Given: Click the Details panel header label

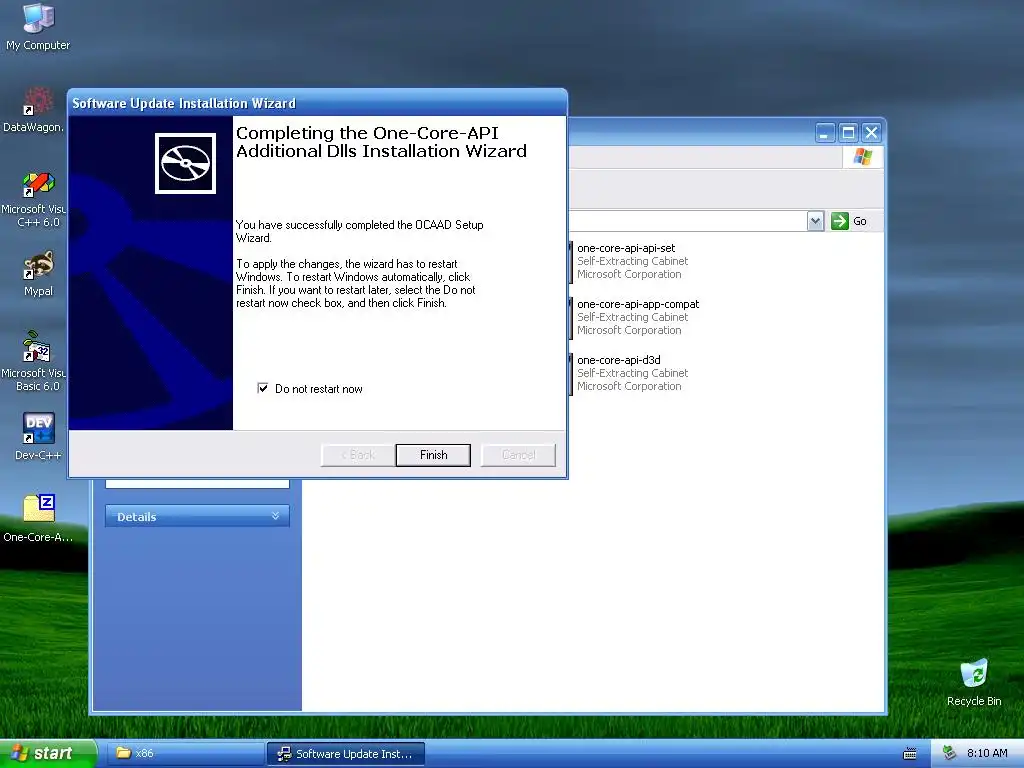Looking at the screenshot, I should pyautogui.click(x=136, y=517).
